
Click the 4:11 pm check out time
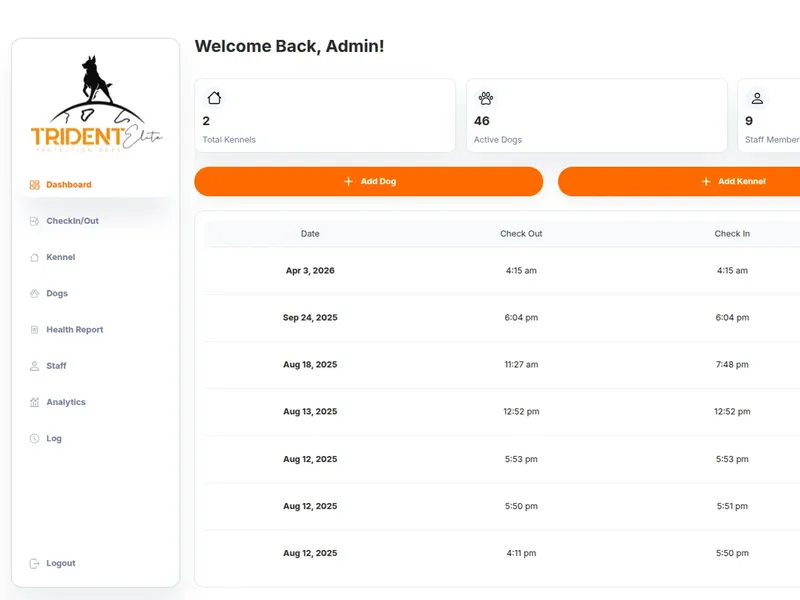point(521,553)
